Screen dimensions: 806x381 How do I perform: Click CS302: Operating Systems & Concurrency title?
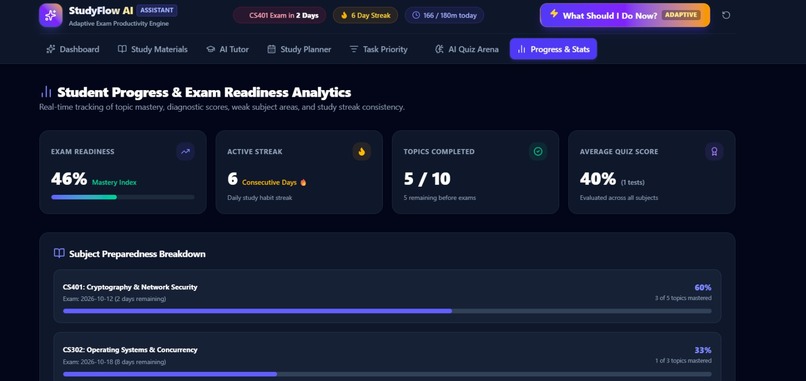coord(130,350)
